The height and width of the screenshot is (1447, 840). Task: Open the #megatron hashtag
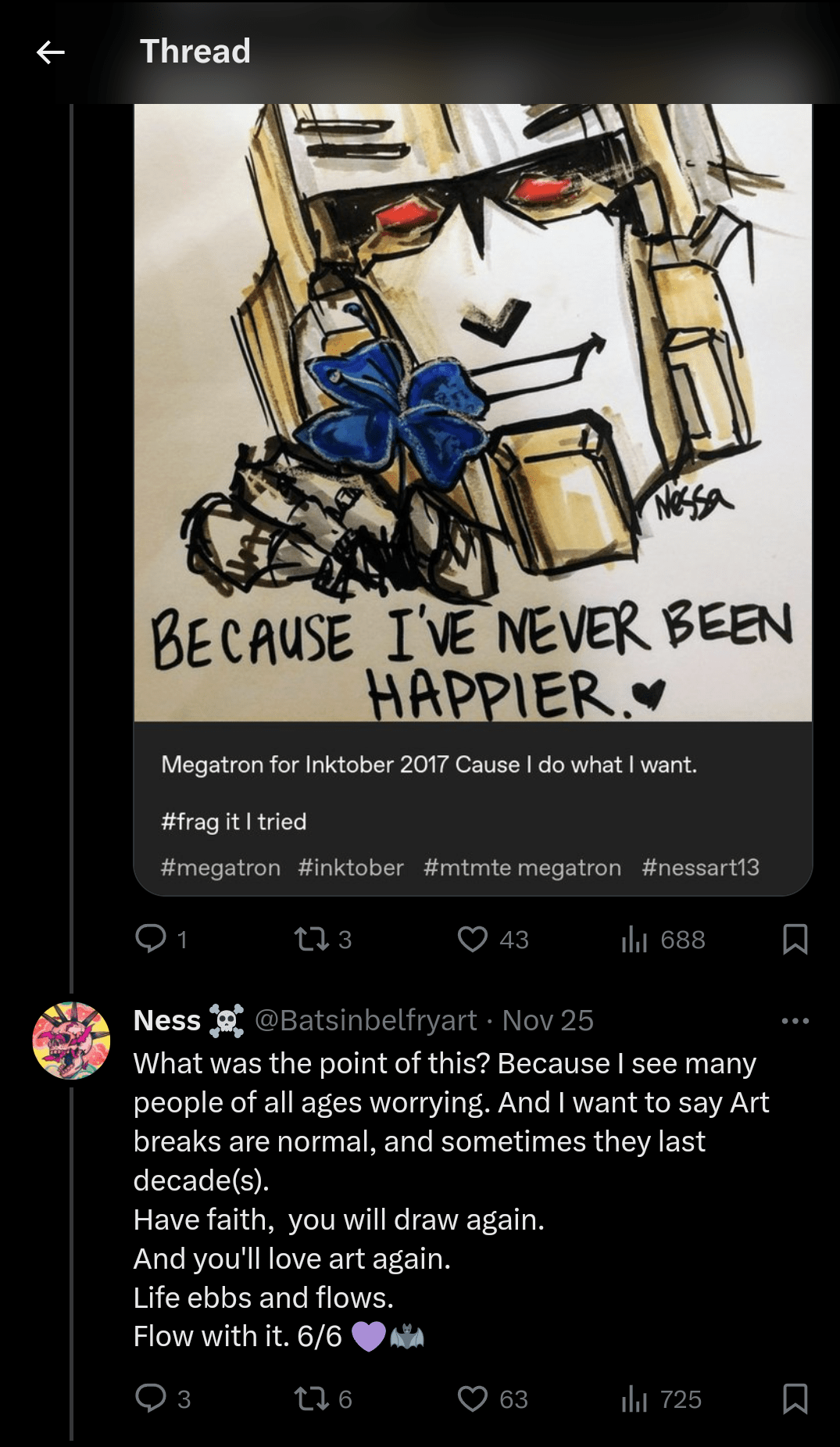(220, 867)
